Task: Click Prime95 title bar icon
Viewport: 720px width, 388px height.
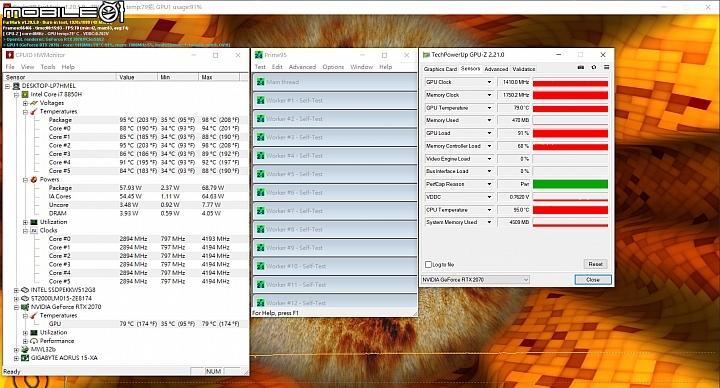Action: click(259, 55)
